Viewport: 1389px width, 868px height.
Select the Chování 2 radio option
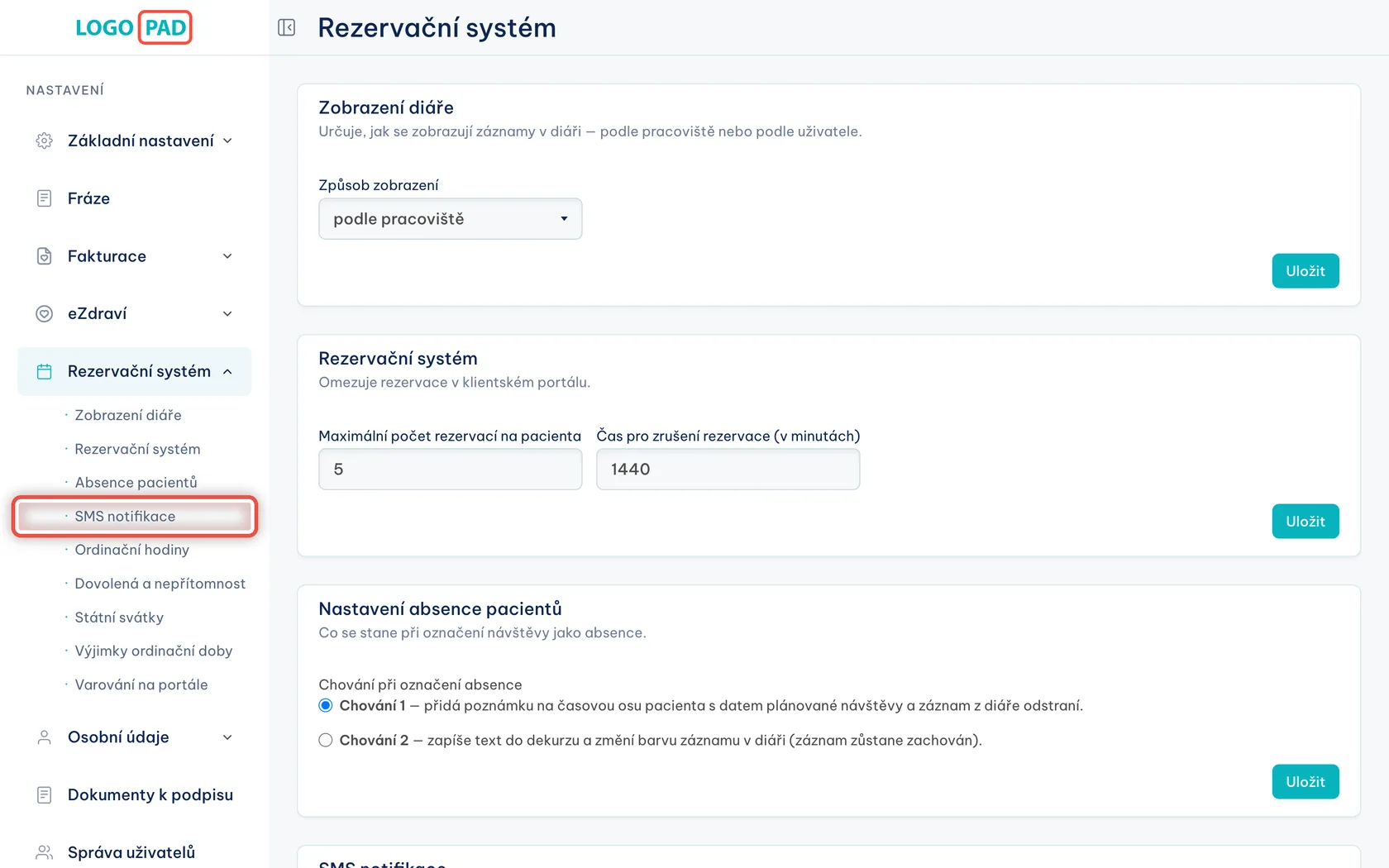click(x=326, y=740)
